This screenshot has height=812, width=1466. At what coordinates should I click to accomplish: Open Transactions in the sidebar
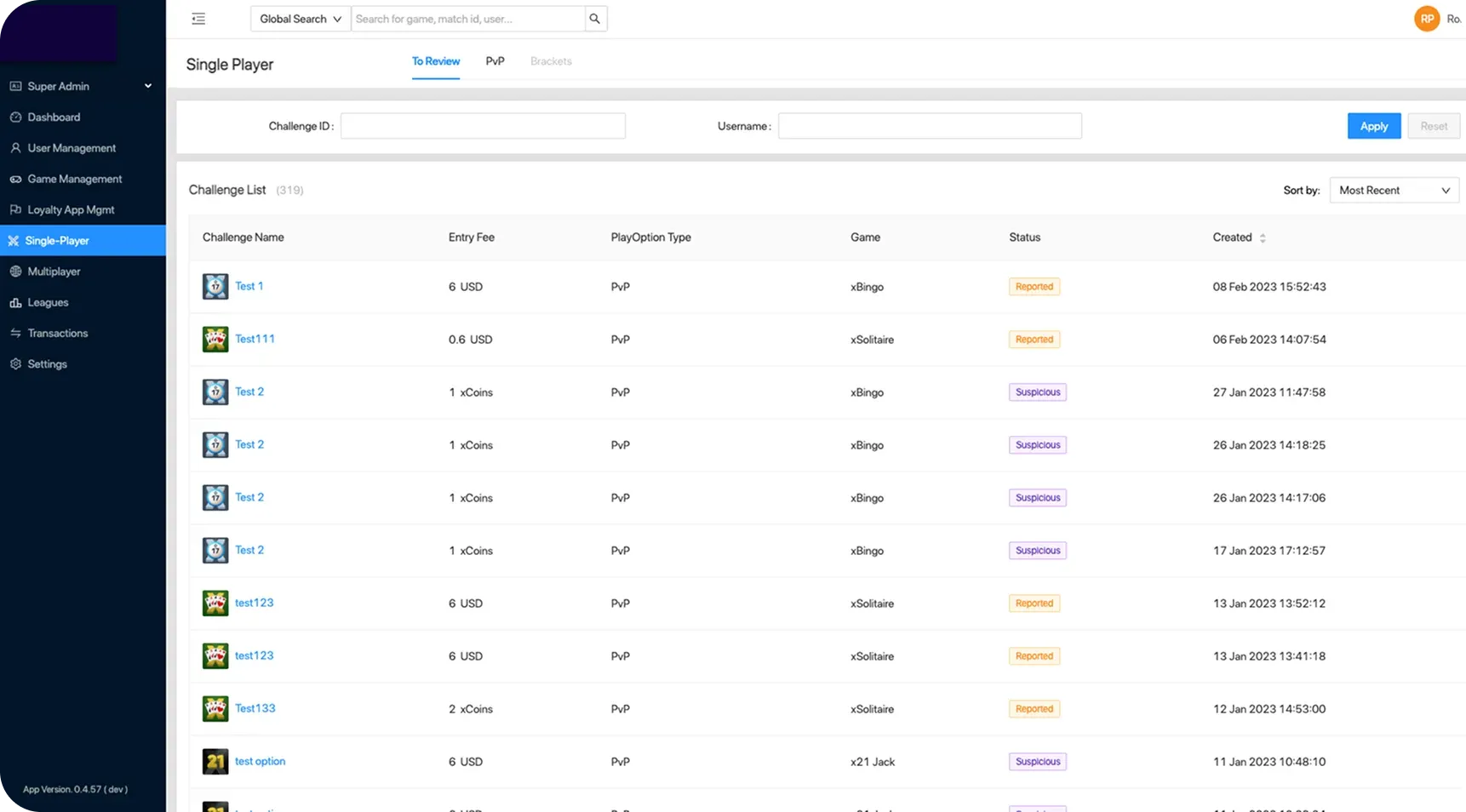click(57, 333)
